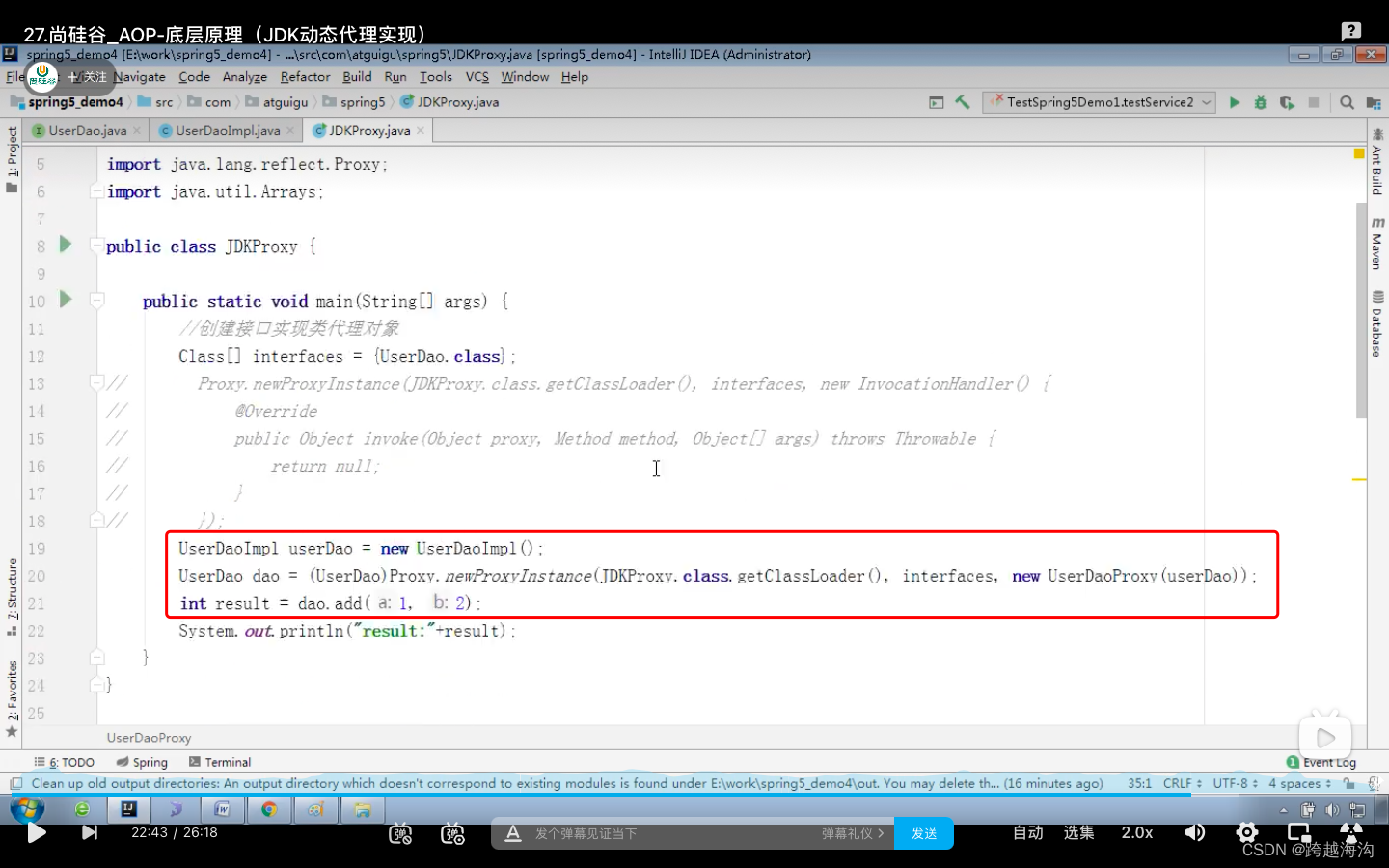Build project with the hammer icon

[963, 102]
